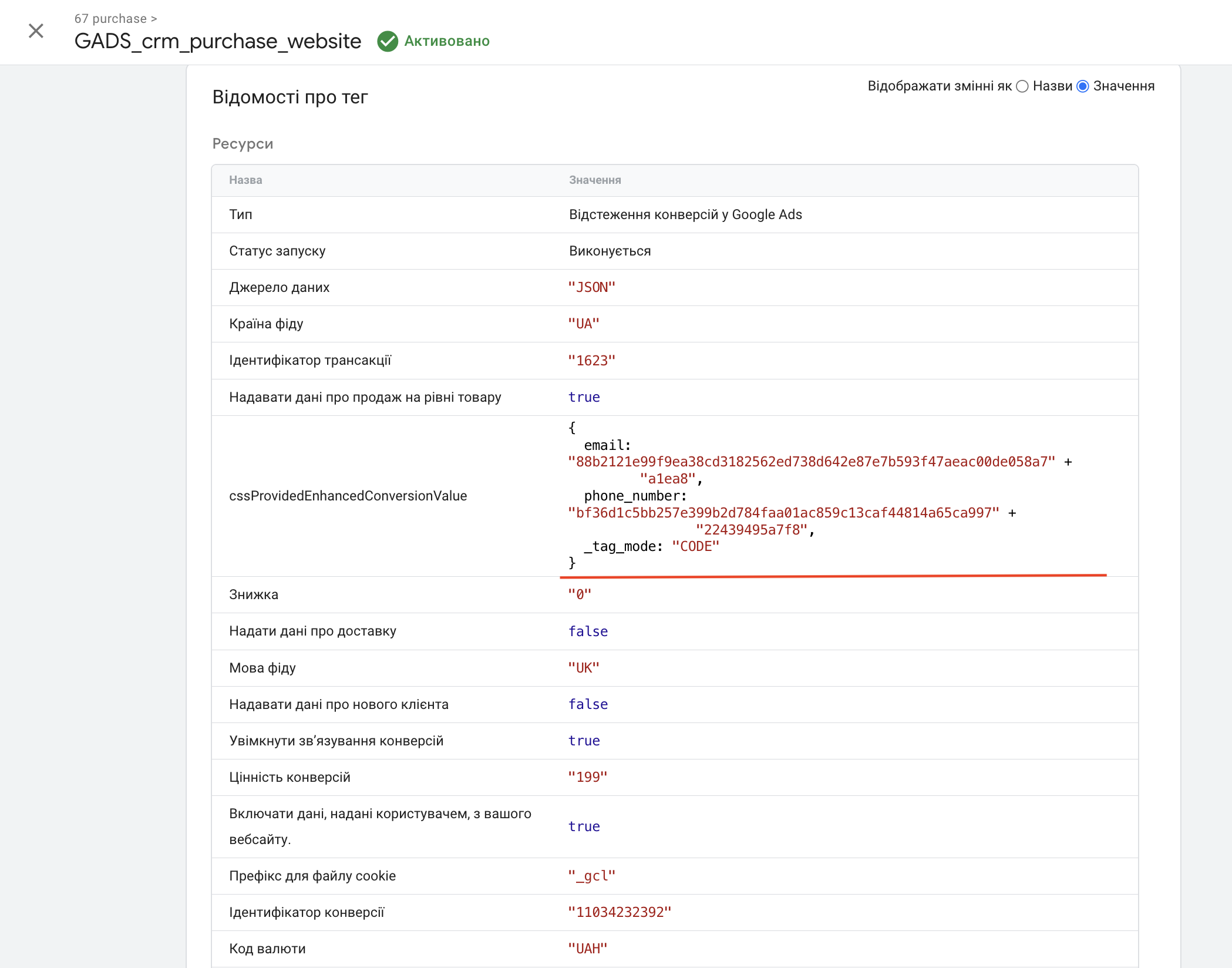Click the cssProvidedEnhancedConversionValue row label
Screen dimensions: 1232x968
click(x=348, y=496)
